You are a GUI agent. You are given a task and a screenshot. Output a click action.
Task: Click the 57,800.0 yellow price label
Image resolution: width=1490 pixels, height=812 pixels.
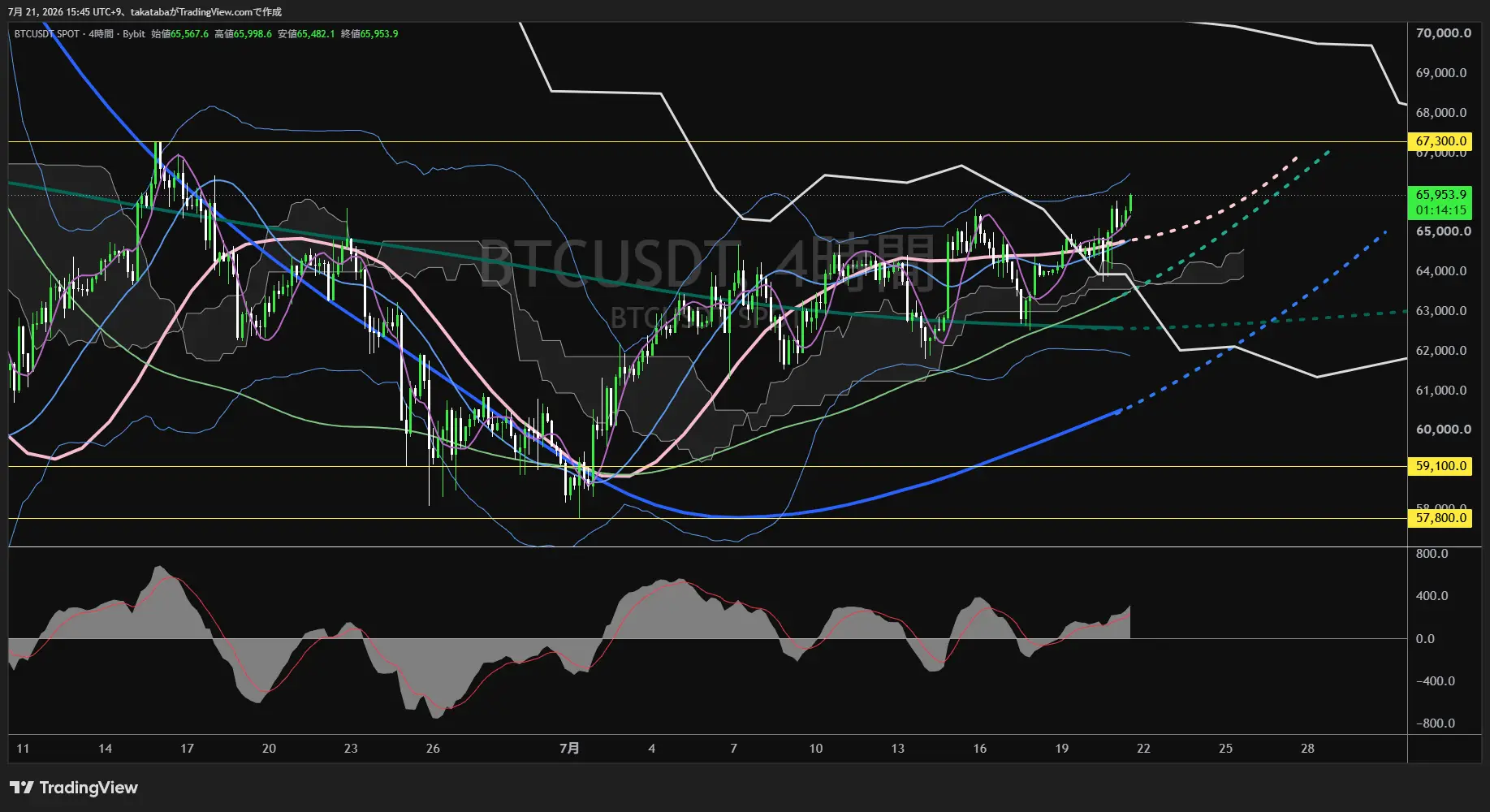(1440, 518)
